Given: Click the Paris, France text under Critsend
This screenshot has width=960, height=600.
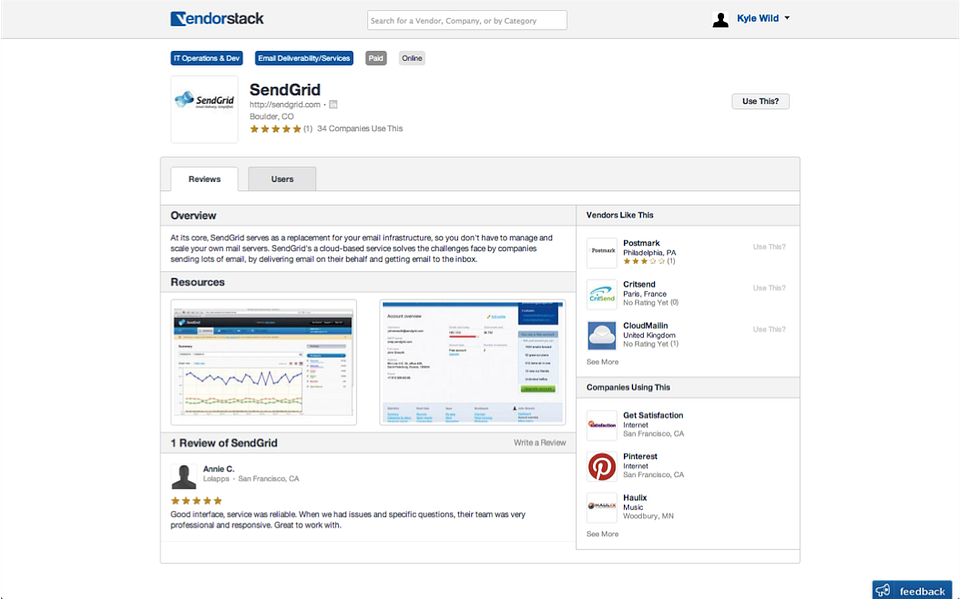Looking at the screenshot, I should point(645,294).
